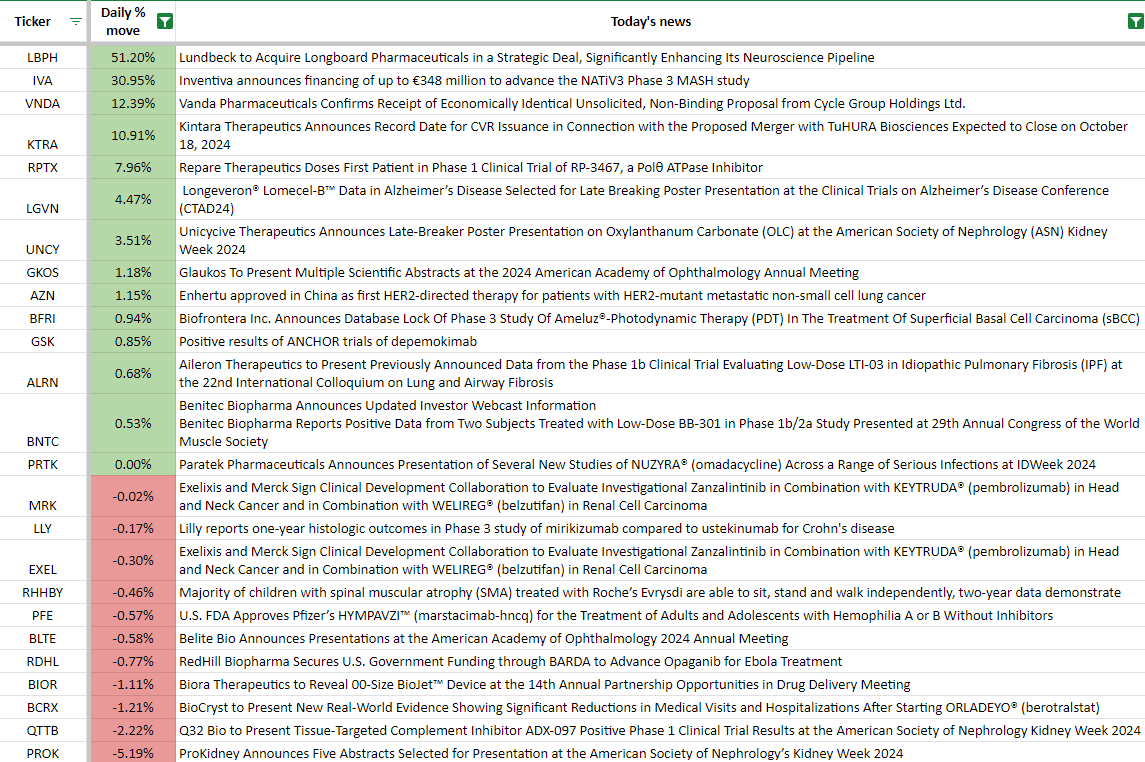Select the 3.51% daily move cell

point(133,240)
